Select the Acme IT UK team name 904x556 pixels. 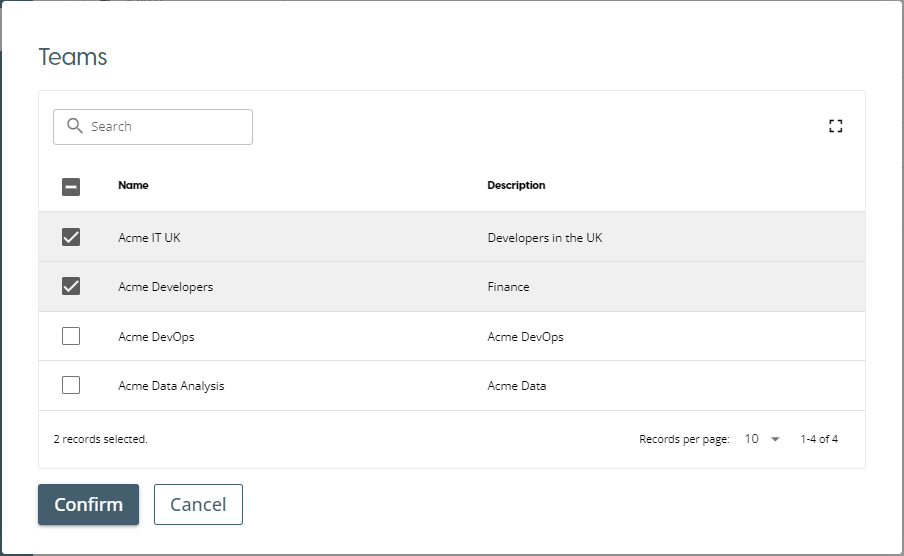click(149, 238)
